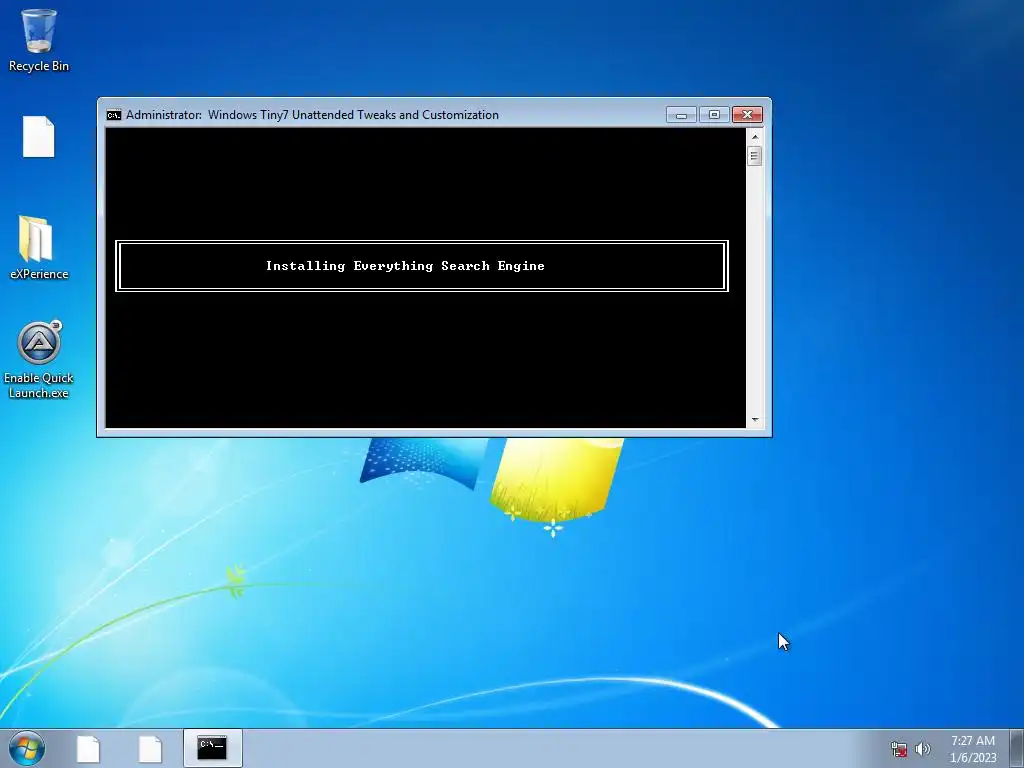Open the console window system menu icon
This screenshot has height=768, width=1024.
coord(114,115)
